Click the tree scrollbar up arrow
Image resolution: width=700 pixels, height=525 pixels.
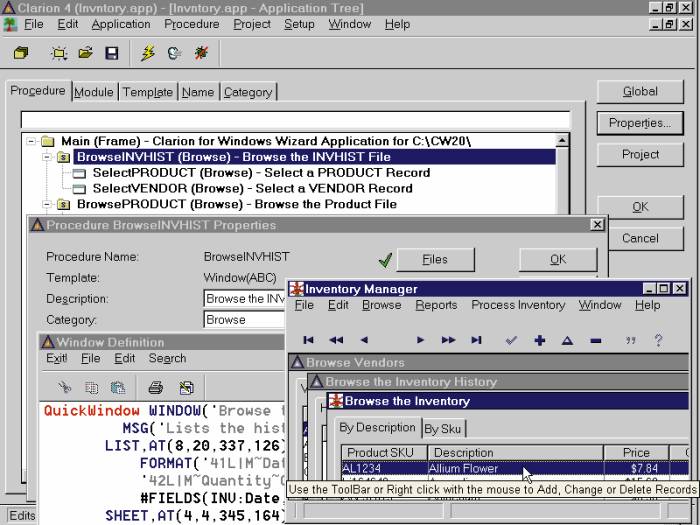pos(562,141)
